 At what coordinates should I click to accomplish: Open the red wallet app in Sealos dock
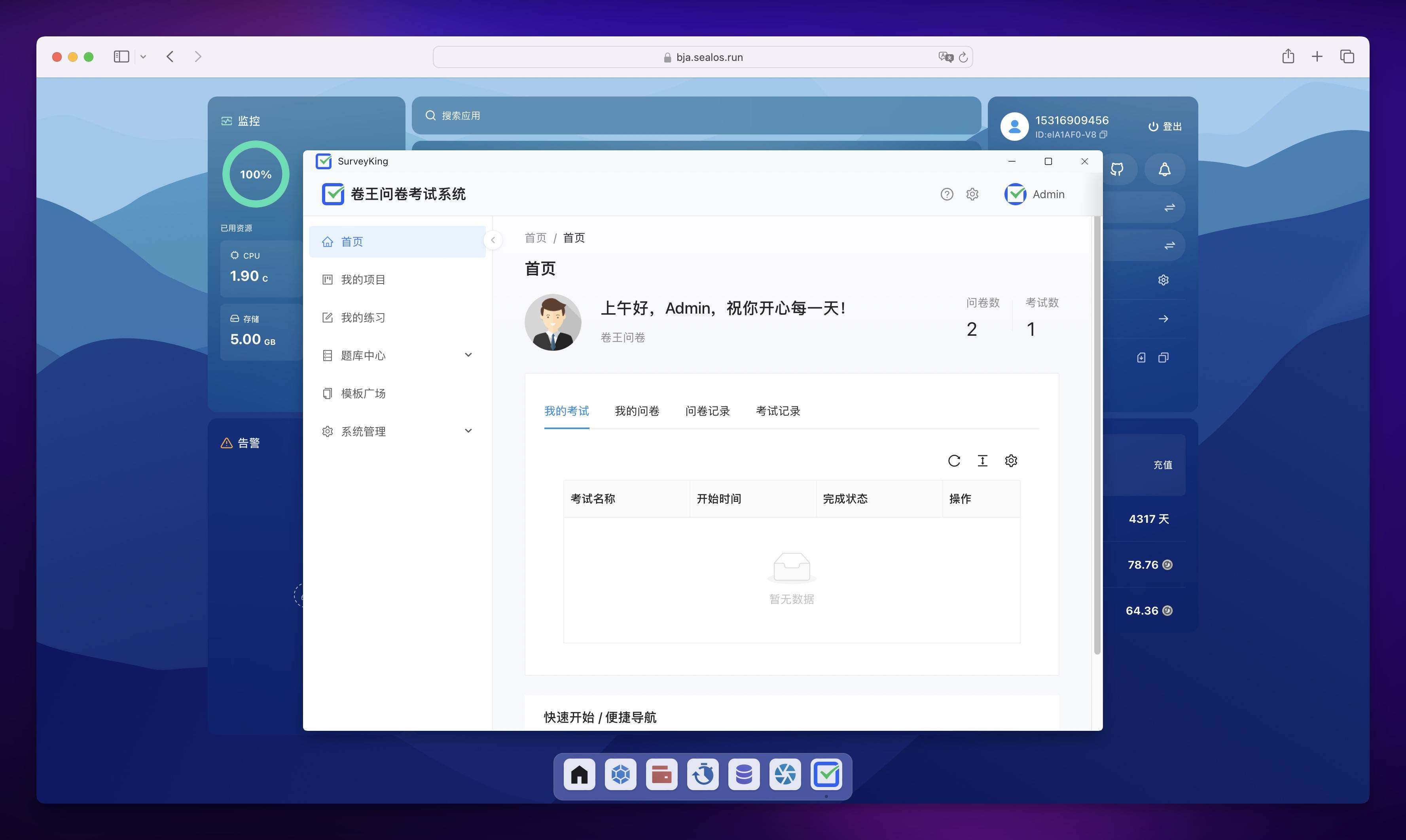click(x=661, y=774)
